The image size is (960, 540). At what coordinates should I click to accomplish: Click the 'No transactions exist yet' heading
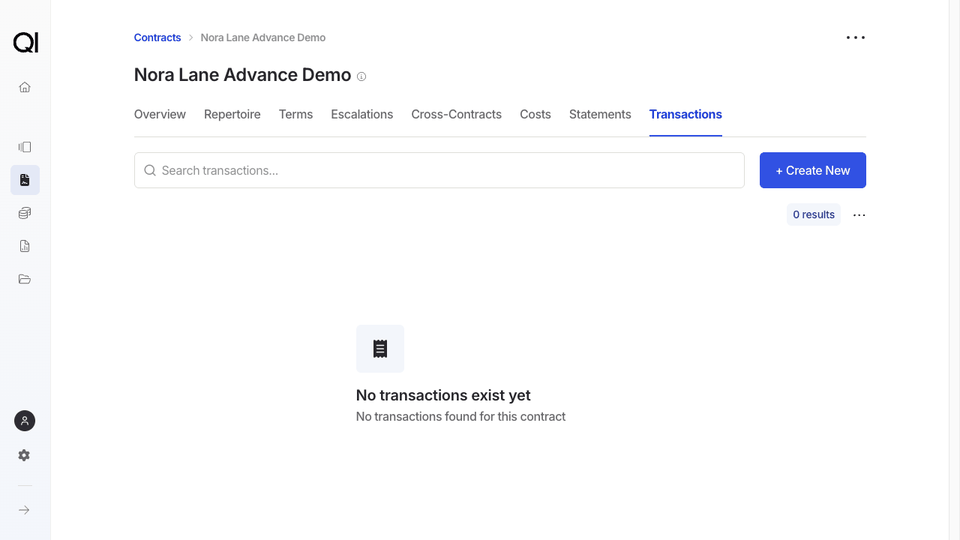[x=443, y=396]
